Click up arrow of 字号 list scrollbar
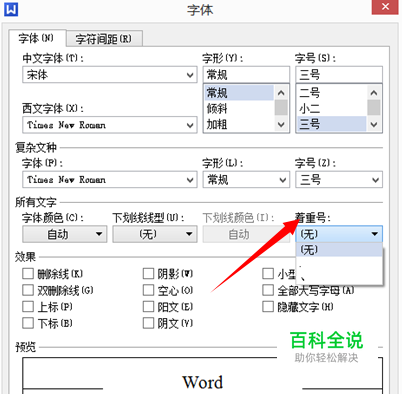403x394 pixels. (x=374, y=93)
